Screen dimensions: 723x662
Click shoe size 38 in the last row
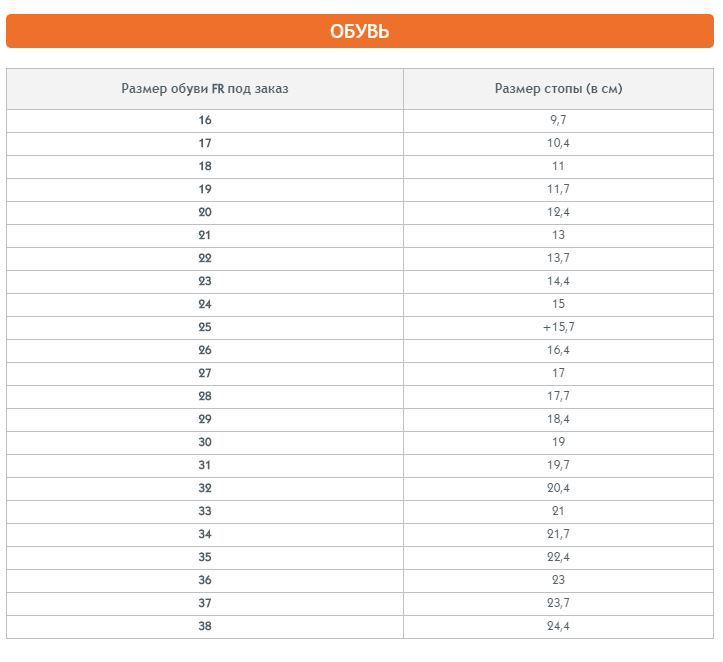click(x=205, y=626)
